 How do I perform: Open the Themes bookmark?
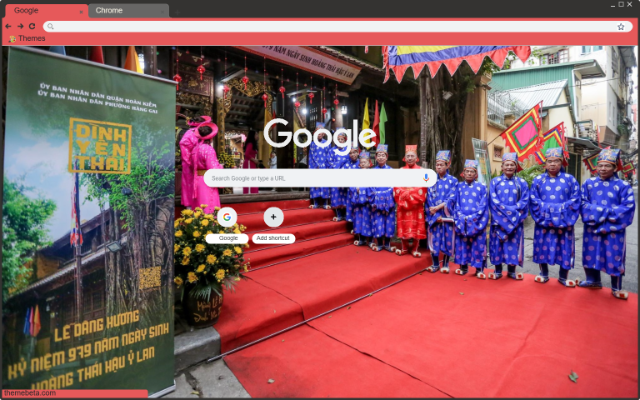tap(27, 38)
